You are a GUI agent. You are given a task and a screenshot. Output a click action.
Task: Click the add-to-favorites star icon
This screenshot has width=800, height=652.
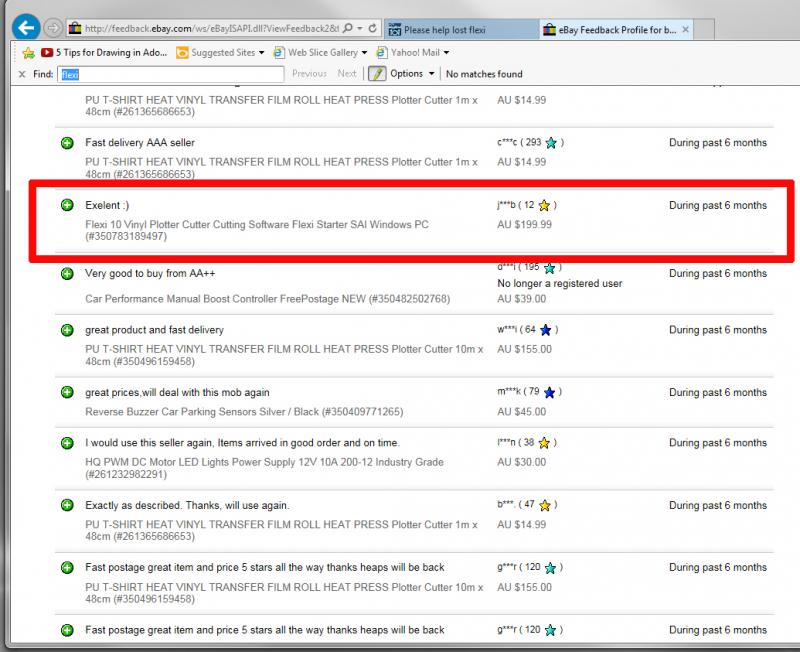tap(29, 53)
